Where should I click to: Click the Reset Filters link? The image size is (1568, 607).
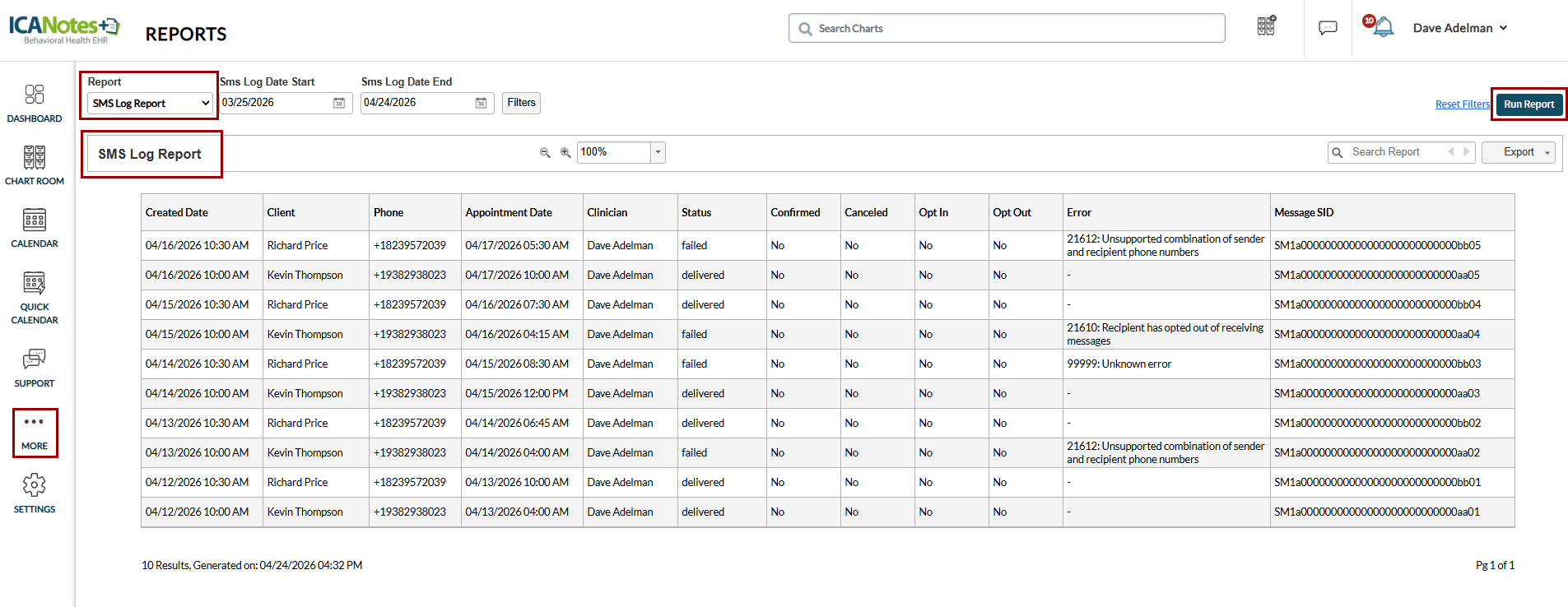pyautogui.click(x=1462, y=104)
